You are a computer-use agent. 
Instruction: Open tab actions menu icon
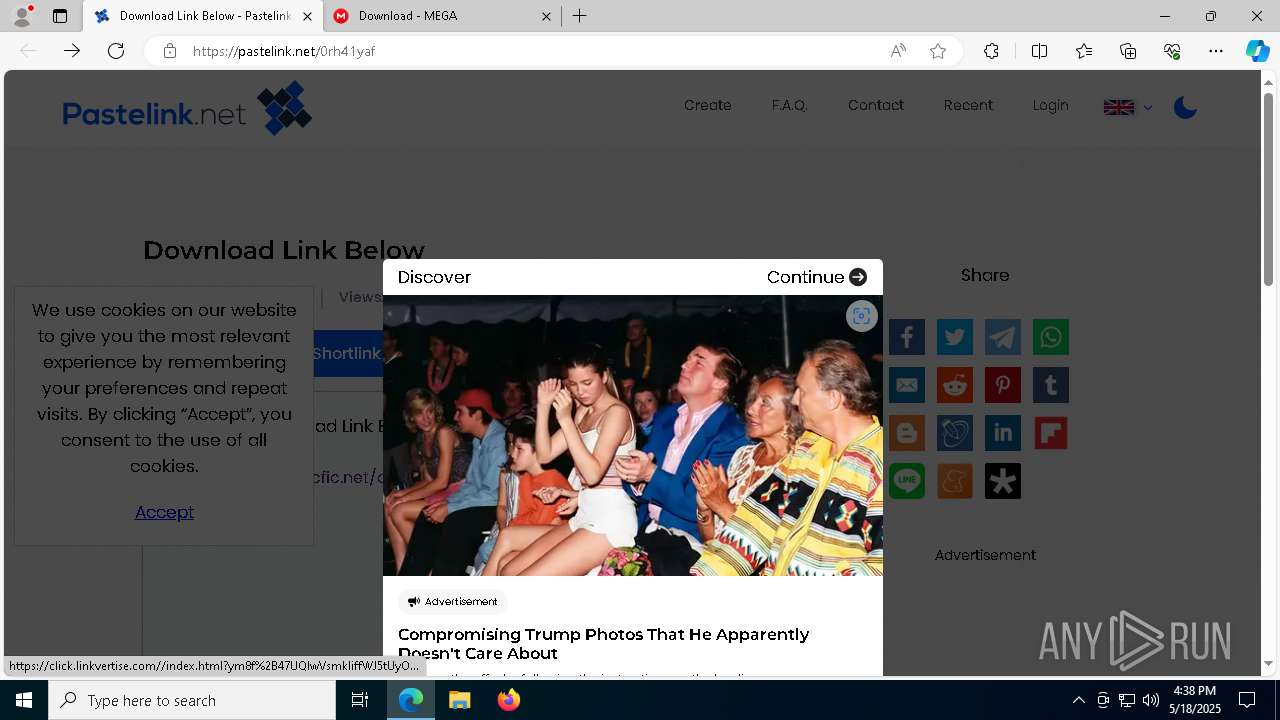60,16
